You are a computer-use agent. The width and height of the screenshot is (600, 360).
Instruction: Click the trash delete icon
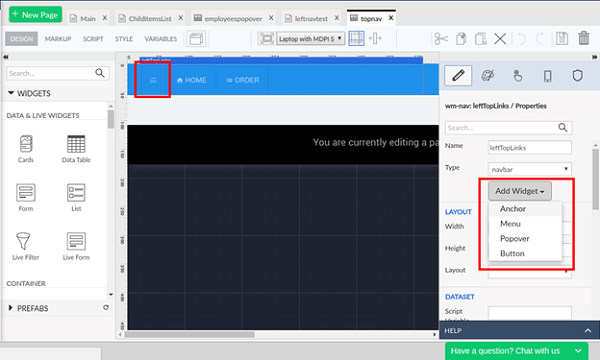tap(584, 38)
